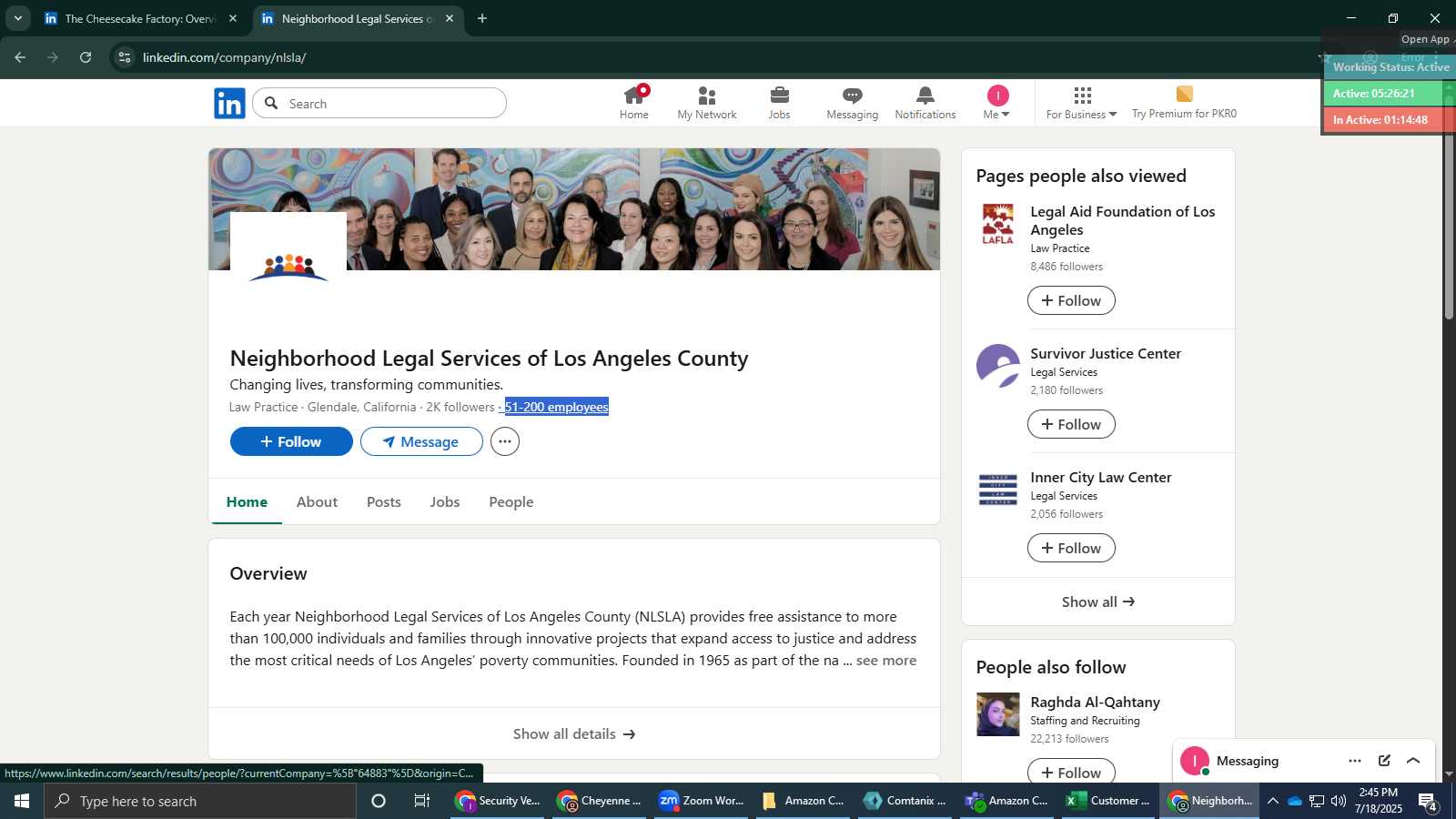Open the Windows notification center
The width and height of the screenshot is (1456, 819).
pyautogui.click(x=1428, y=802)
